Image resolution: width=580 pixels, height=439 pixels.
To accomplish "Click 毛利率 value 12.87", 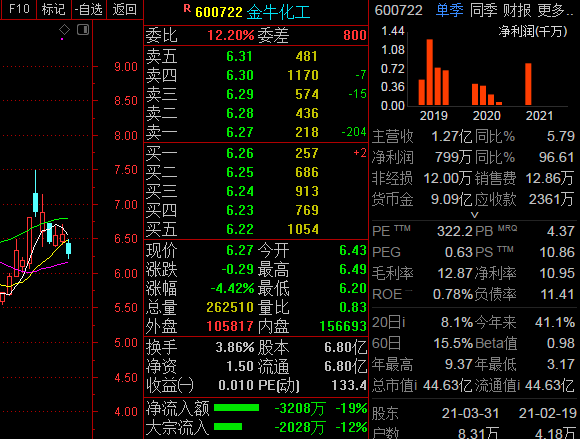I will (x=455, y=273).
